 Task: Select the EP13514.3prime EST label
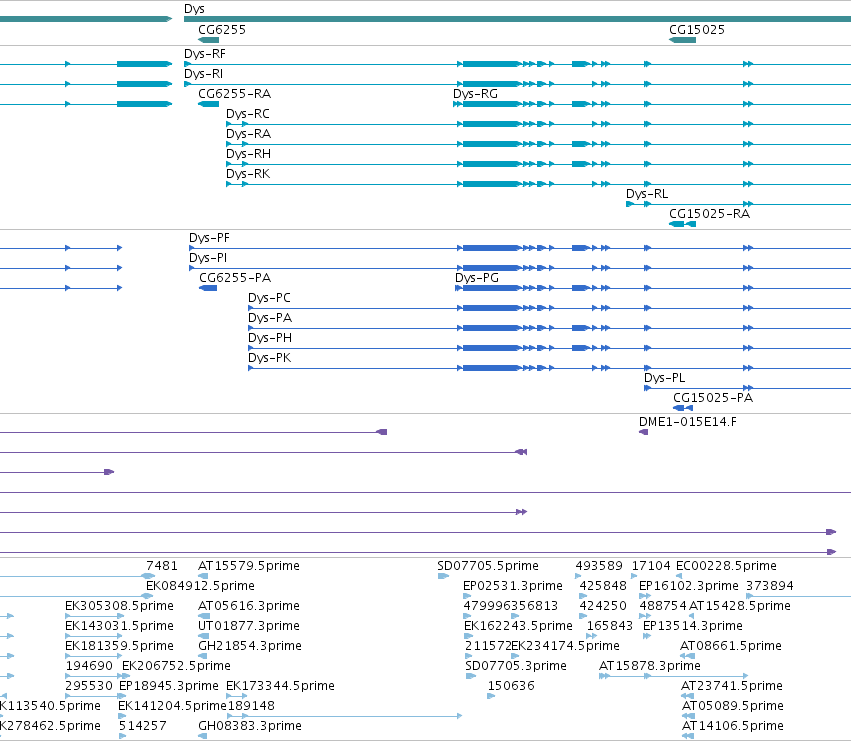tap(693, 626)
